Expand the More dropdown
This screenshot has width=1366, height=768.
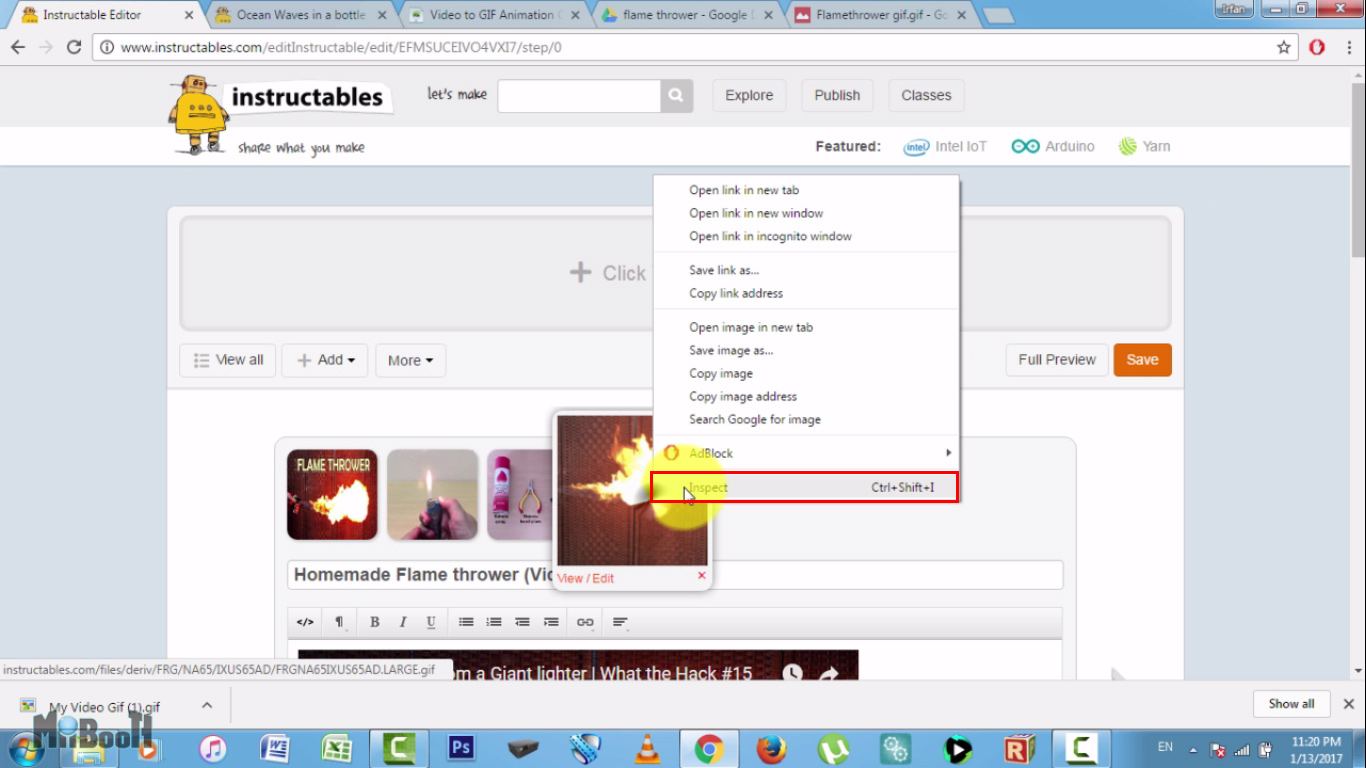(411, 360)
